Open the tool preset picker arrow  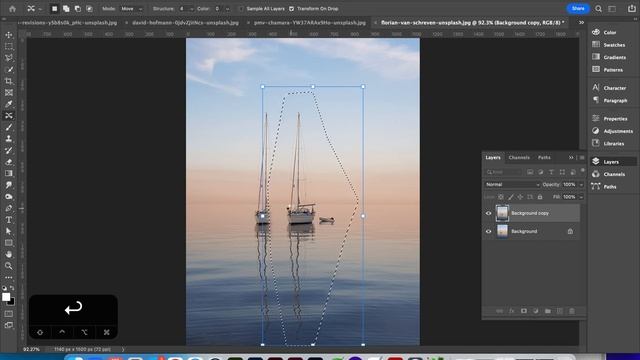[x=40, y=9]
